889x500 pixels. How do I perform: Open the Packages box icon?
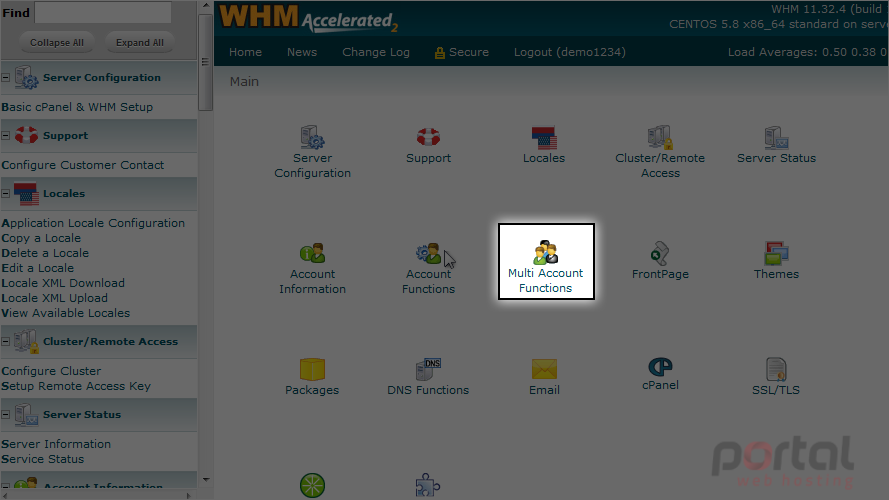(312, 369)
